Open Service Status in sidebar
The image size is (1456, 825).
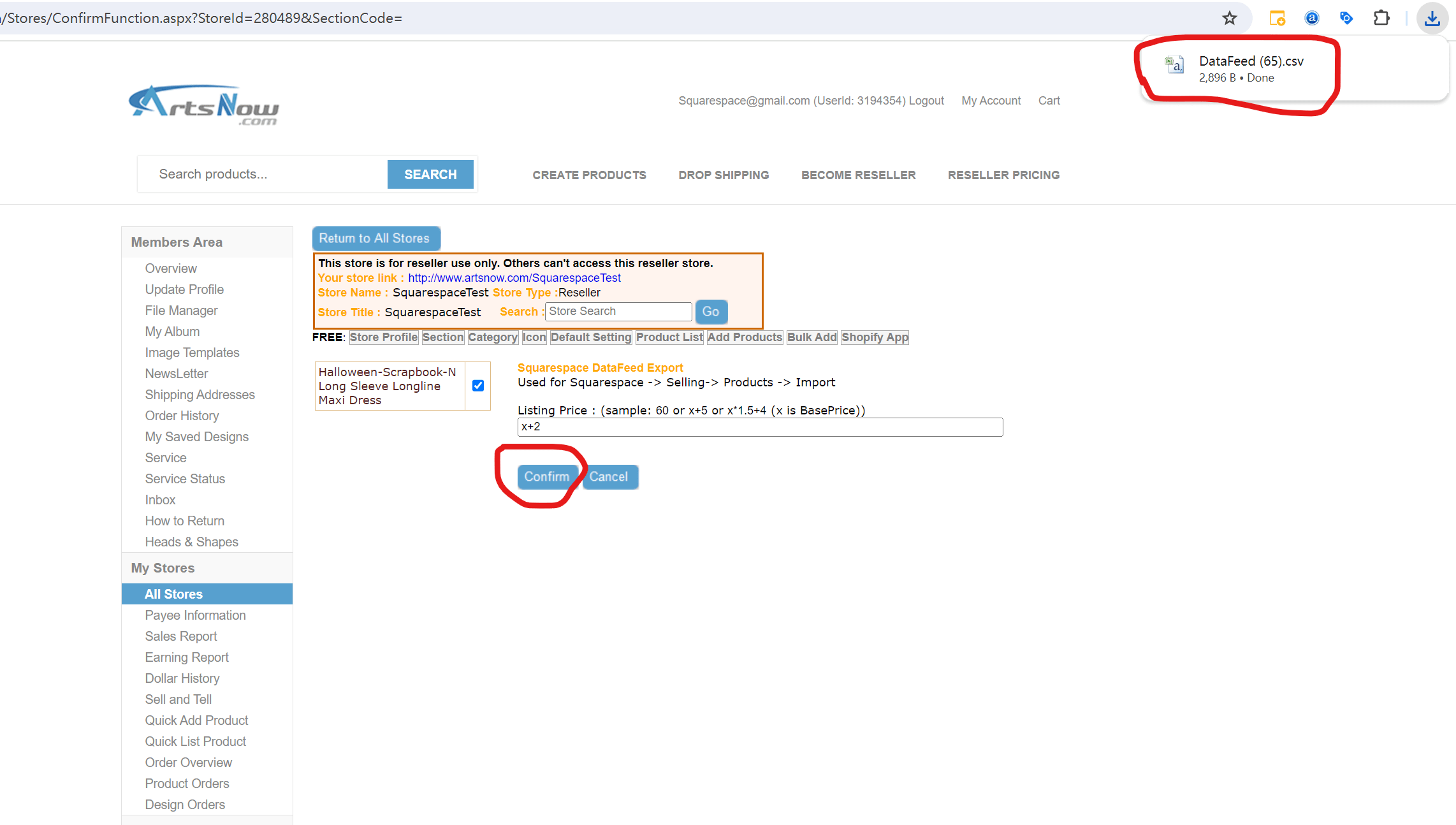tap(185, 479)
